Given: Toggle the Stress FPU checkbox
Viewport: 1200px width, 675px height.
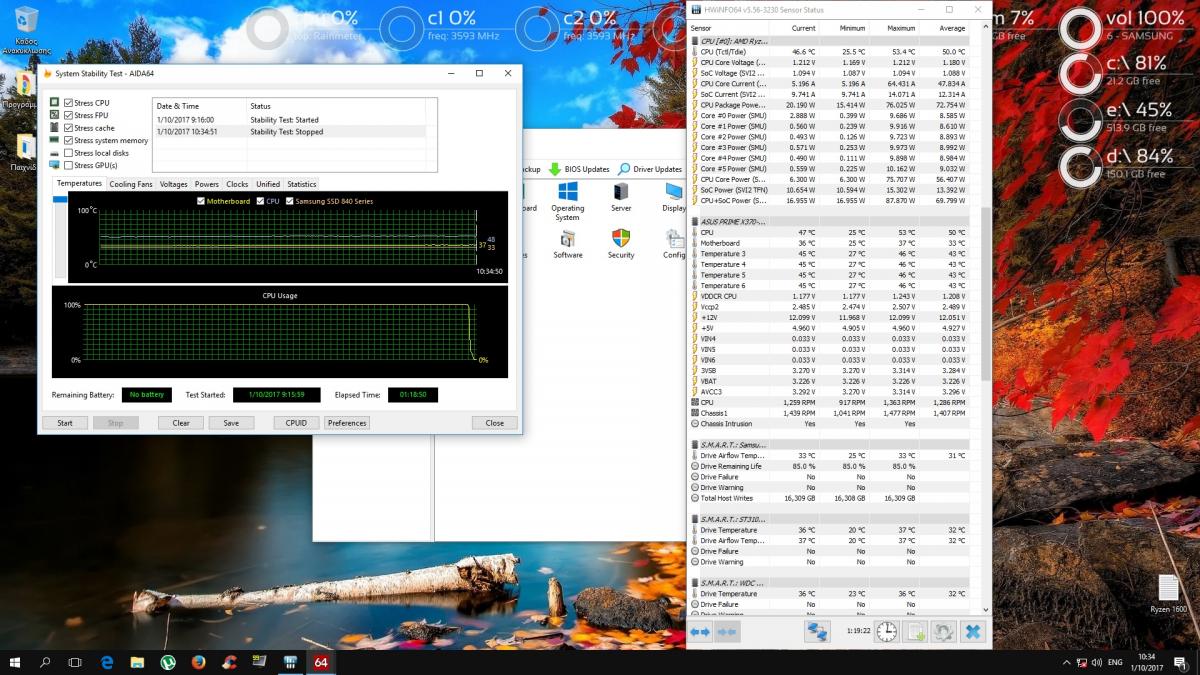Looking at the screenshot, I should 68,115.
